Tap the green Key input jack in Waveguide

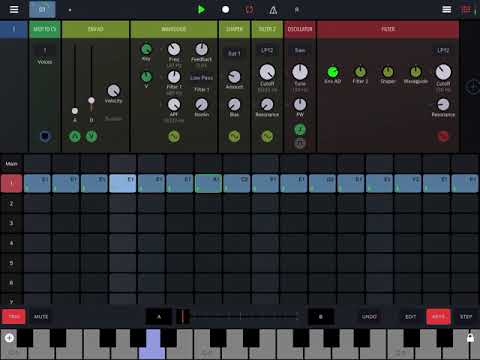(146, 49)
